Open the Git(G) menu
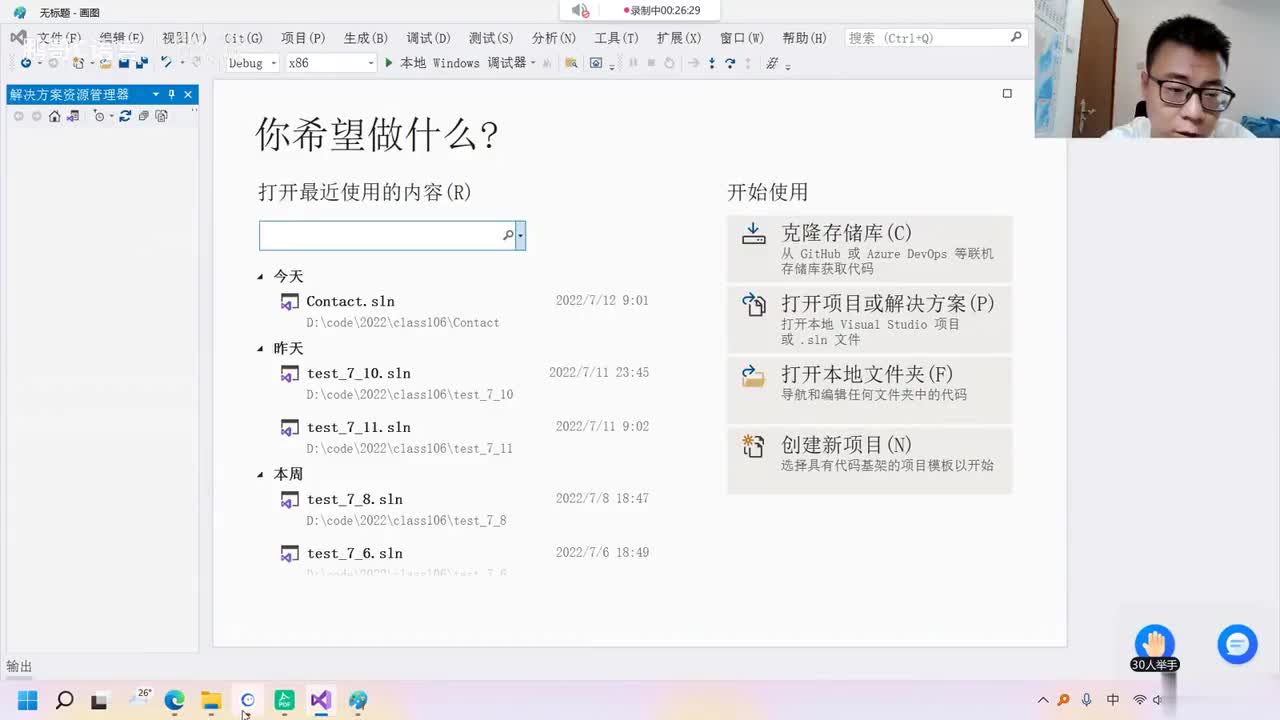Image resolution: width=1280 pixels, height=720 pixels. (243, 38)
